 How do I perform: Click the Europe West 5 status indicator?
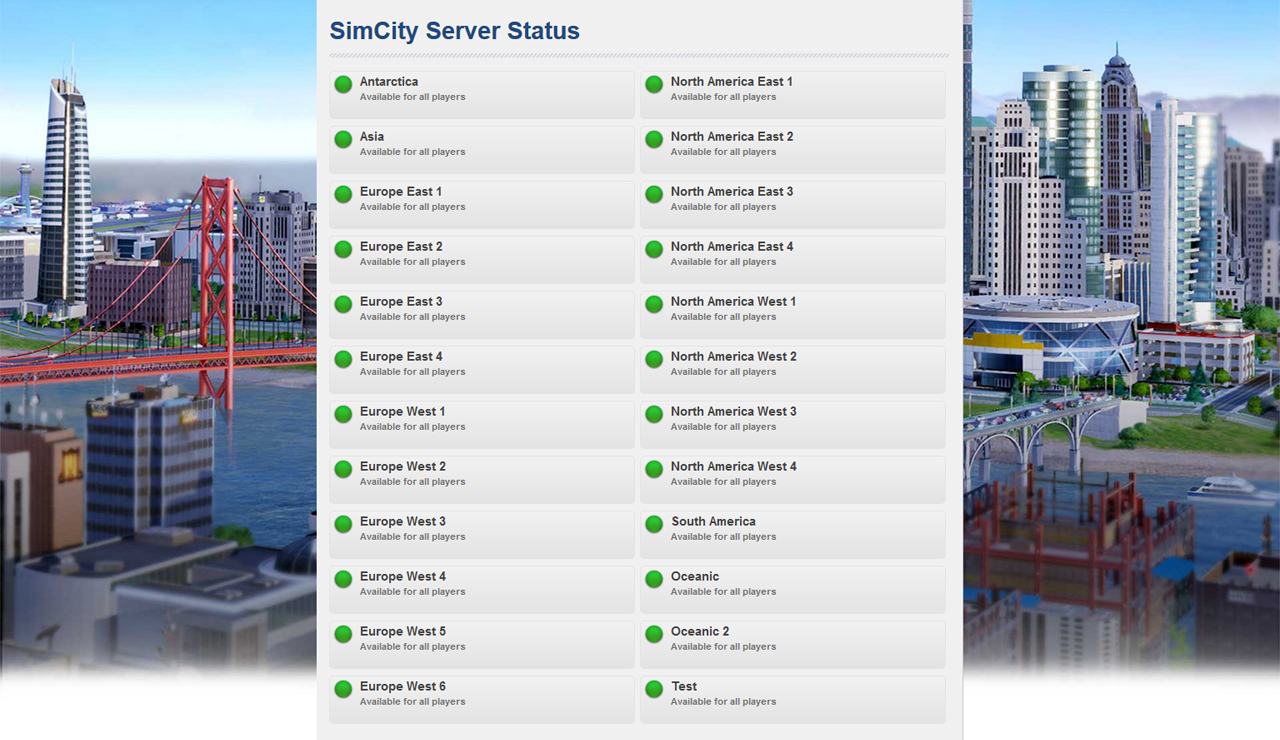343,634
